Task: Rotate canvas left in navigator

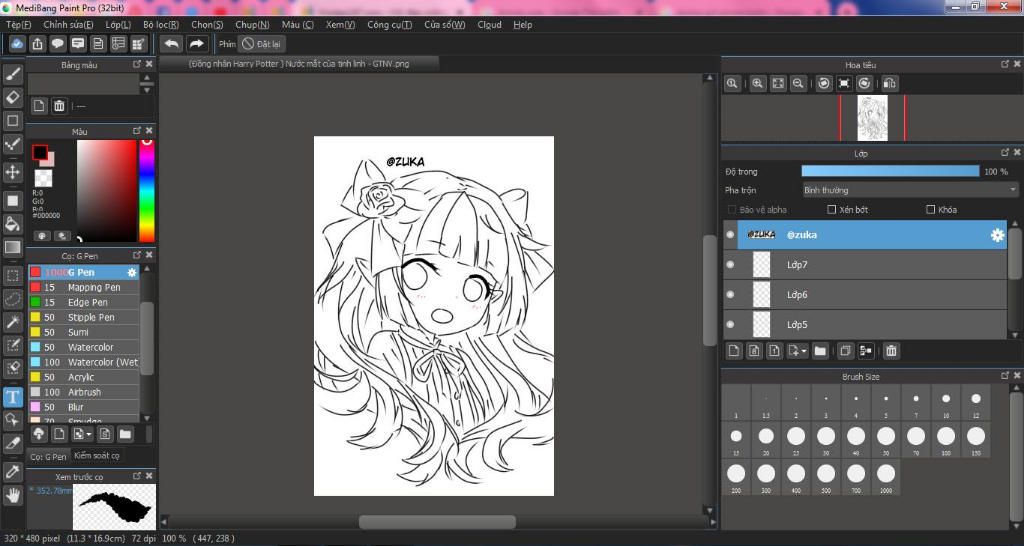Action: (x=824, y=84)
